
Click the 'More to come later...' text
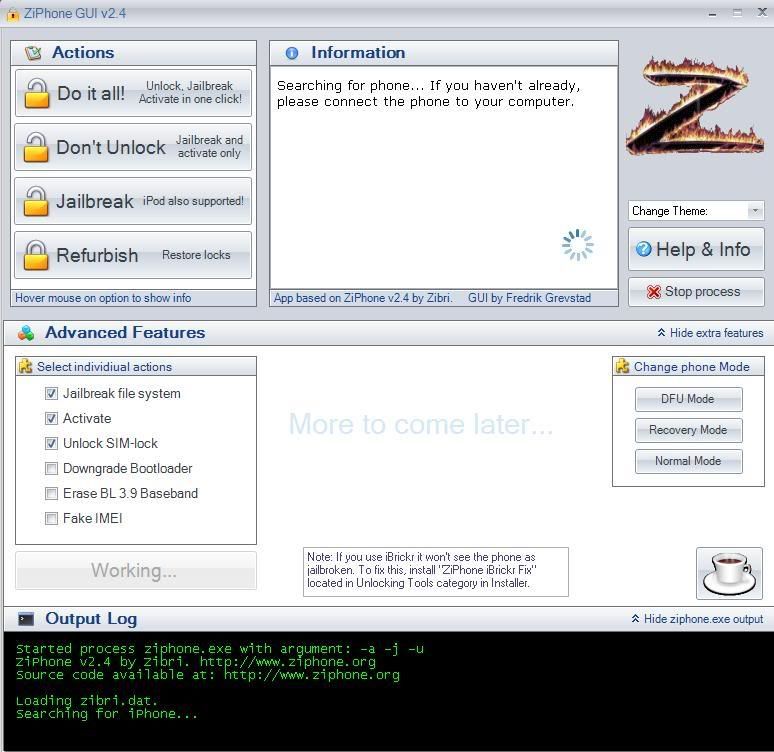[x=421, y=424]
